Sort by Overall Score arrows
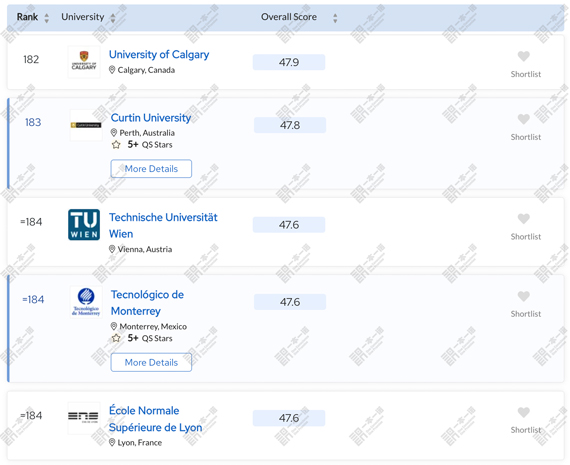 coord(335,18)
